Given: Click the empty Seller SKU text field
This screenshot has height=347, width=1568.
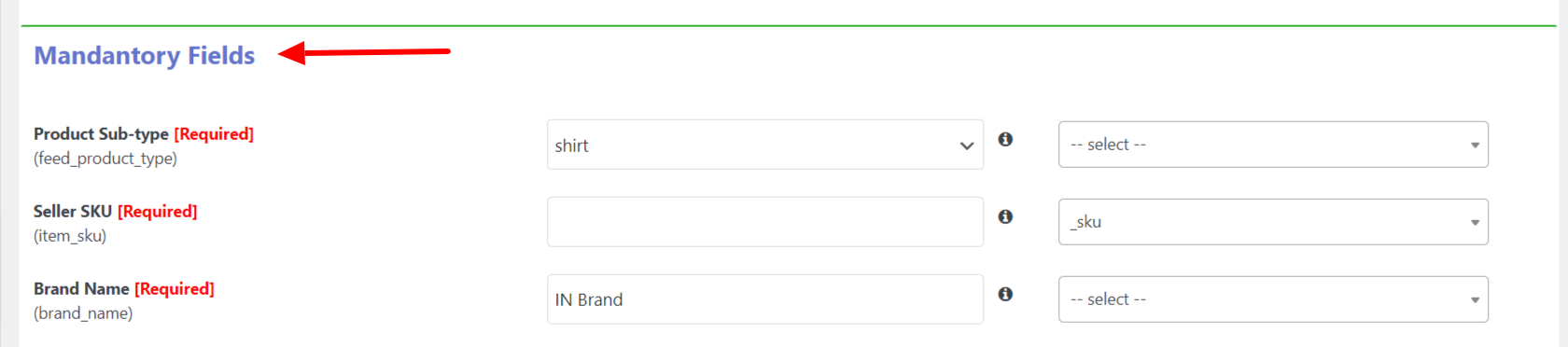Looking at the screenshot, I should pyautogui.click(x=765, y=222).
